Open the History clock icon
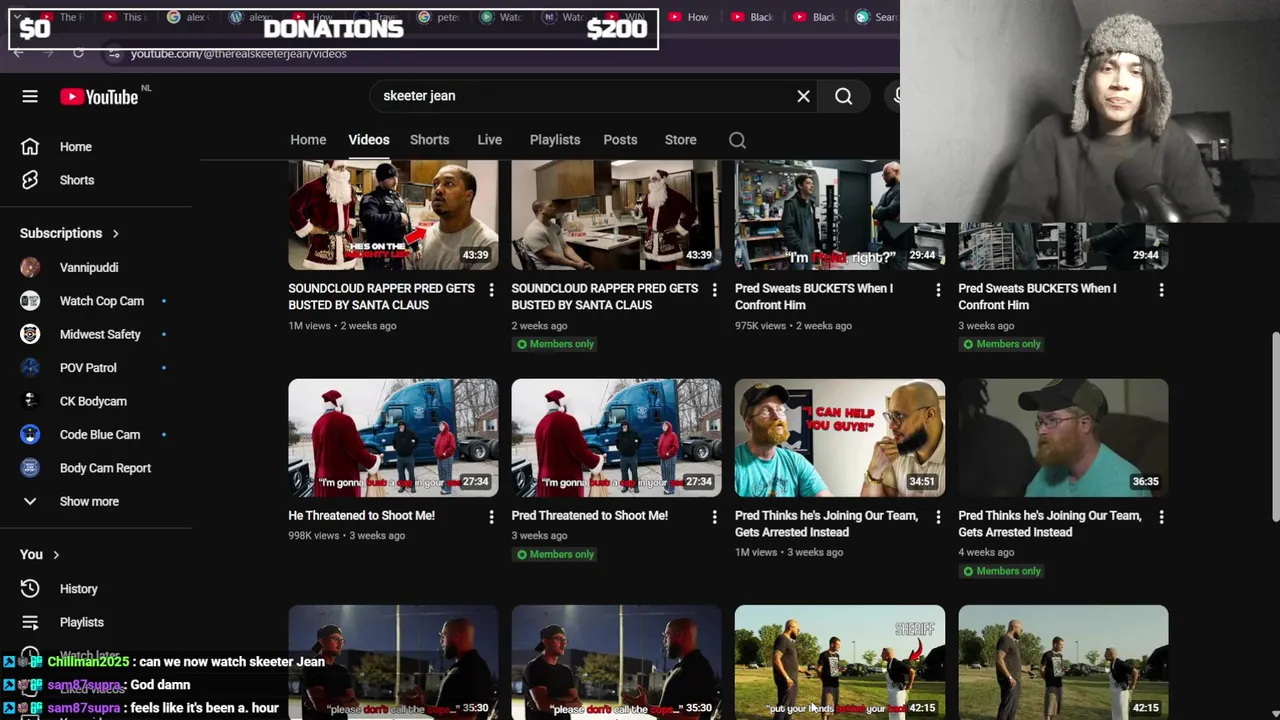Image resolution: width=1280 pixels, height=720 pixels. click(x=30, y=589)
